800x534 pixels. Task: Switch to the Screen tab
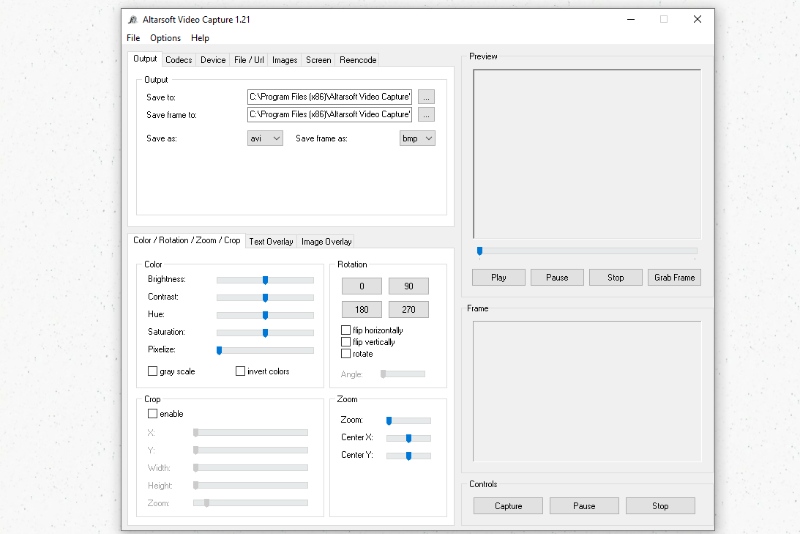tap(318, 60)
